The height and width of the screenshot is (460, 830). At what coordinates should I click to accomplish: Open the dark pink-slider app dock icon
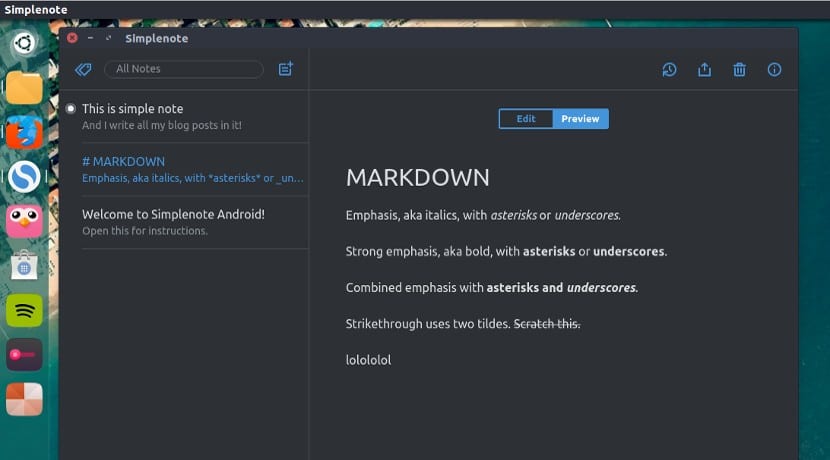(x=24, y=355)
